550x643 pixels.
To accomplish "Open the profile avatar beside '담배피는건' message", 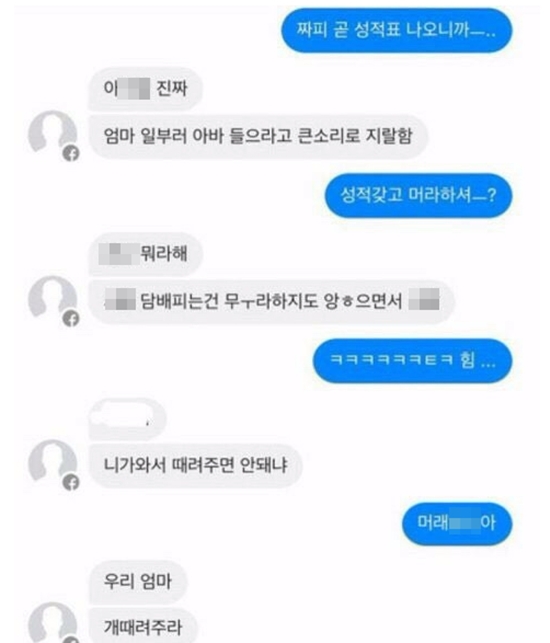I will pyautogui.click(x=52, y=299).
